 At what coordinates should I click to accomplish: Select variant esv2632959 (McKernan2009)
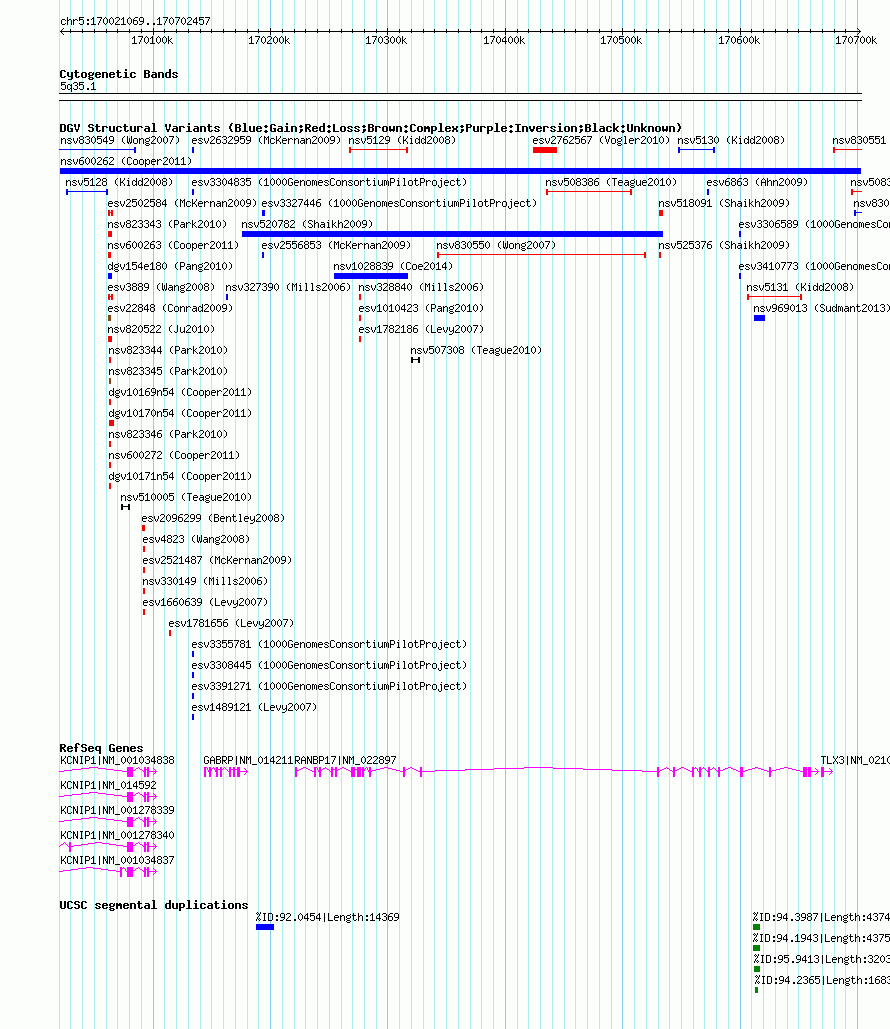pos(266,140)
